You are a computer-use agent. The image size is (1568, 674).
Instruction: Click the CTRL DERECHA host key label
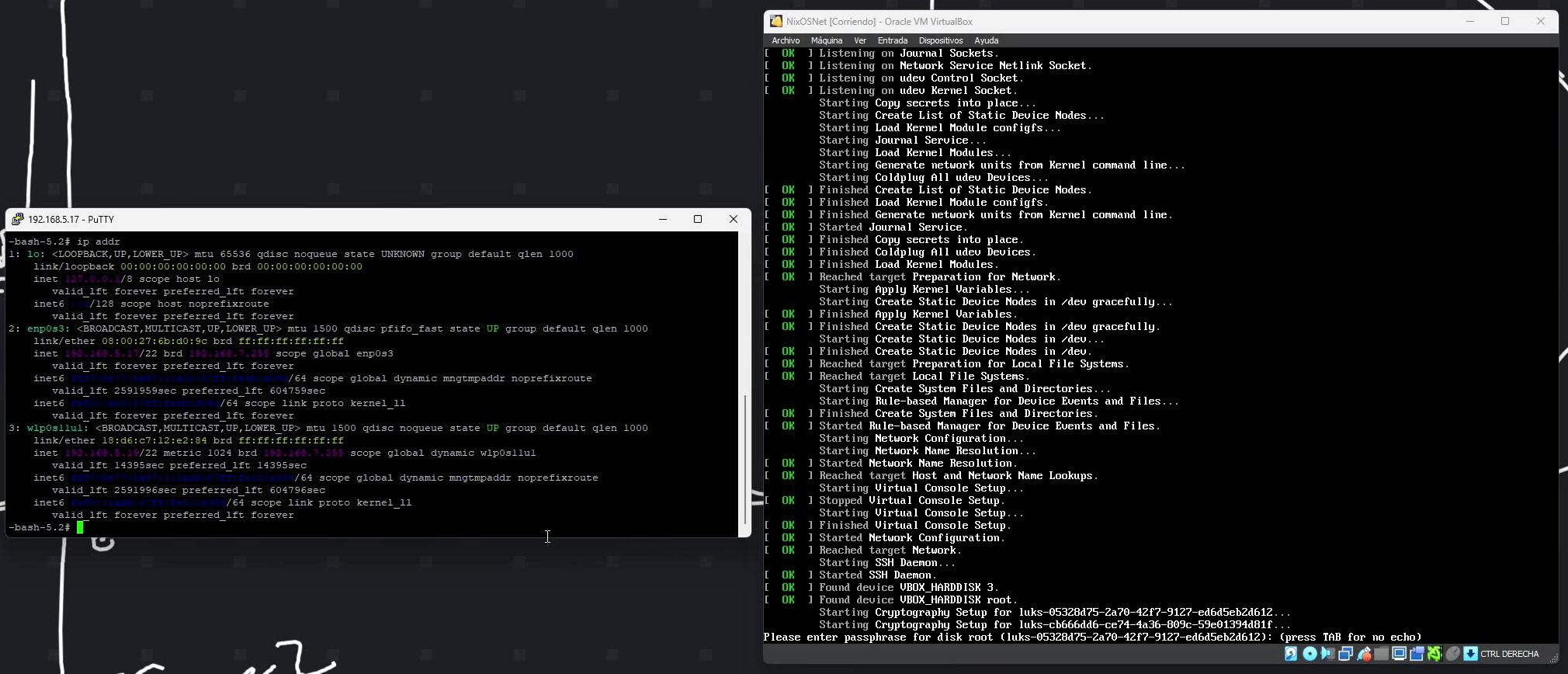[1509, 654]
